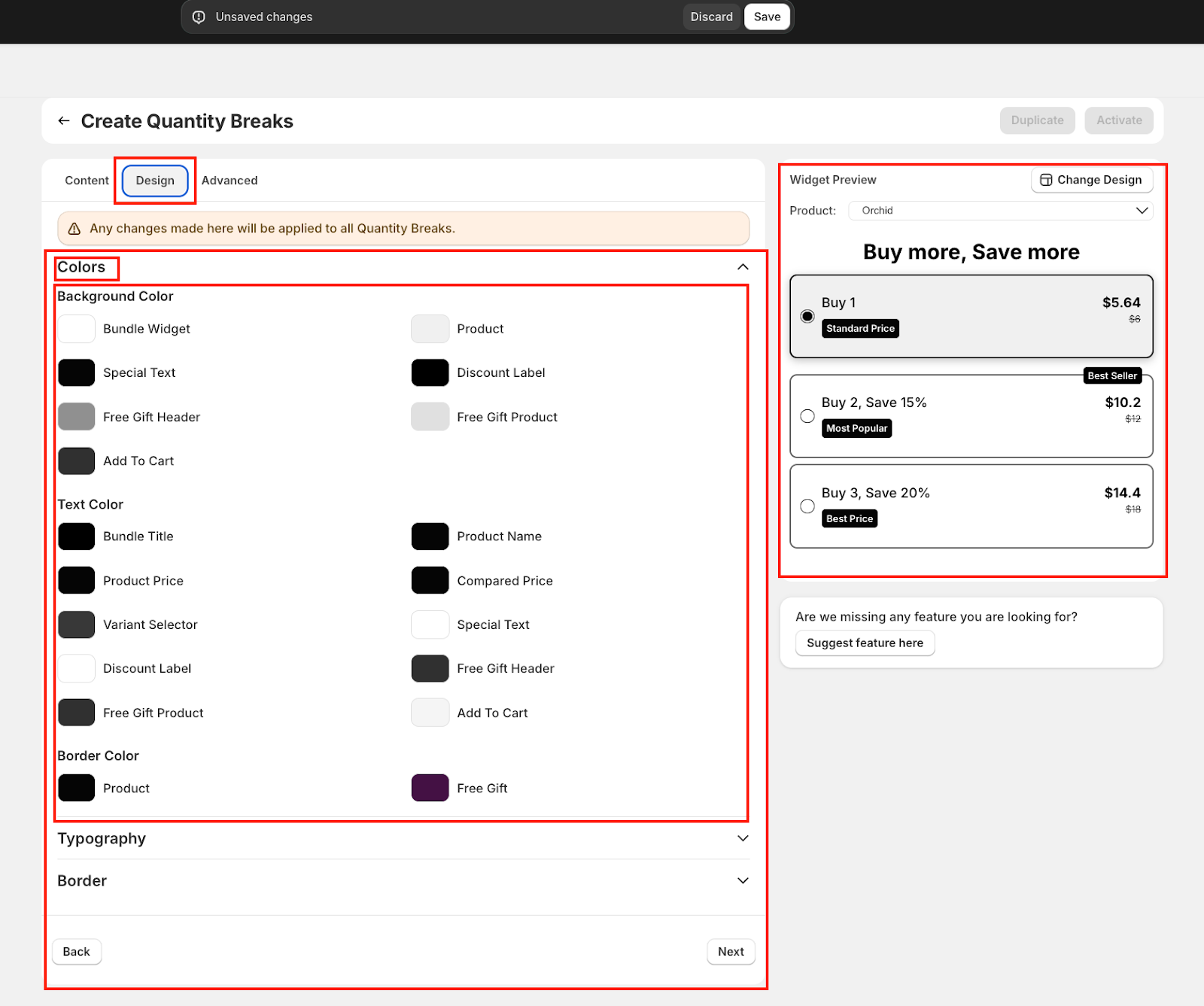Open the Advanced tab
1204x1006 pixels.
[x=230, y=181]
